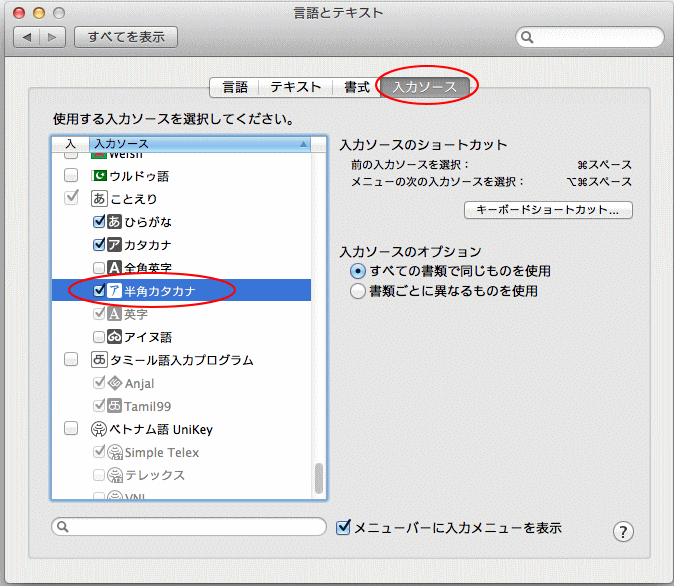Click the 入 column header
Viewport: 674px width, 586px height.
(70, 144)
